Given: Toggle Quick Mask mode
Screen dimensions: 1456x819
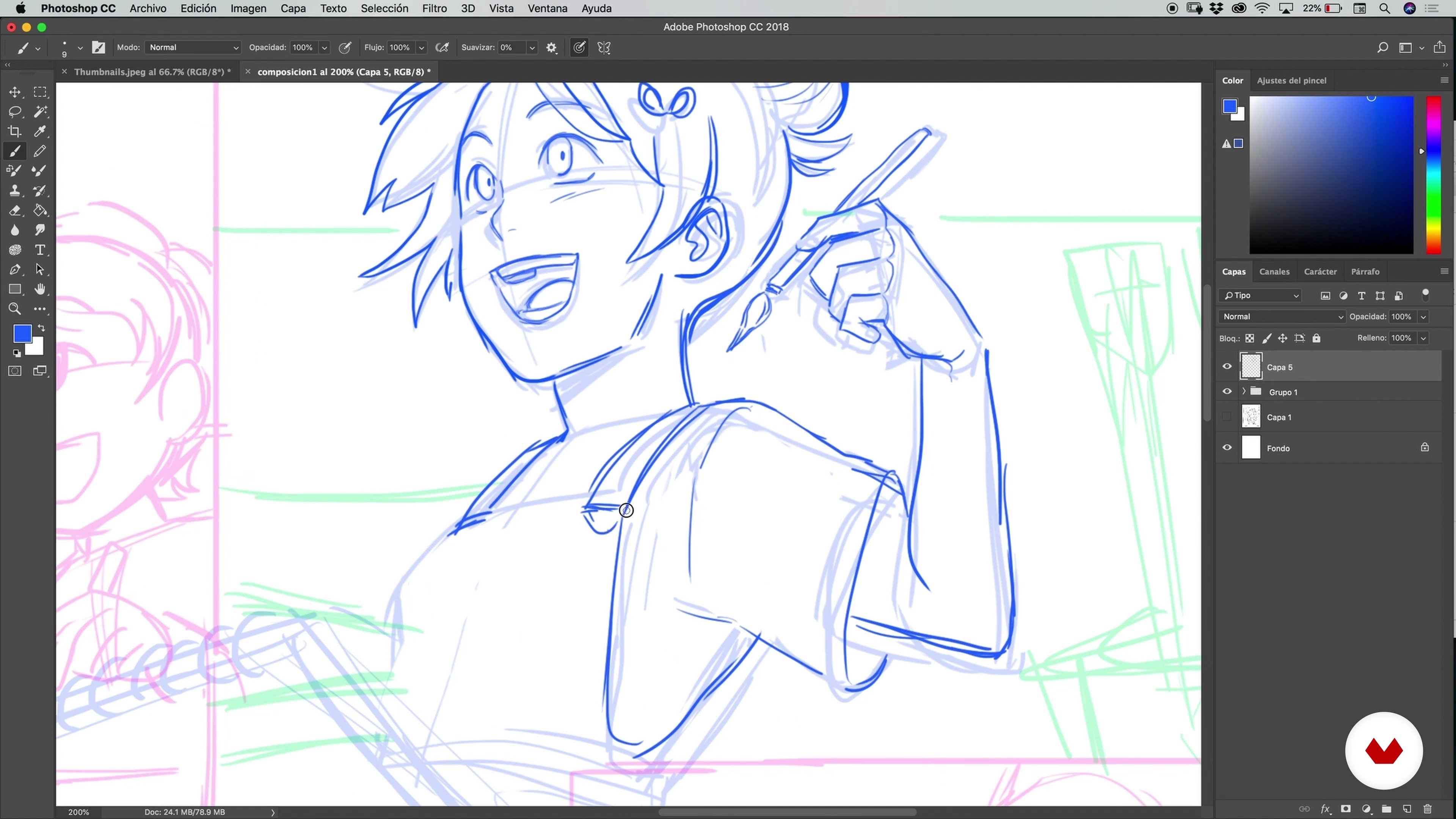Looking at the screenshot, I should pos(15,371).
